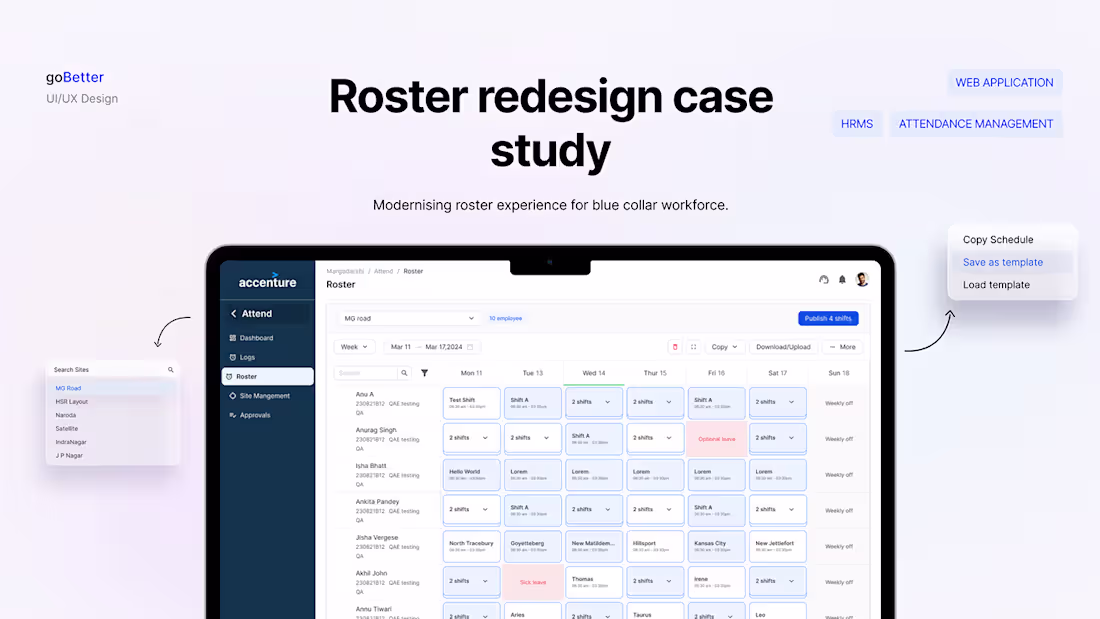Select the Logs icon in the sidebar

(232, 357)
